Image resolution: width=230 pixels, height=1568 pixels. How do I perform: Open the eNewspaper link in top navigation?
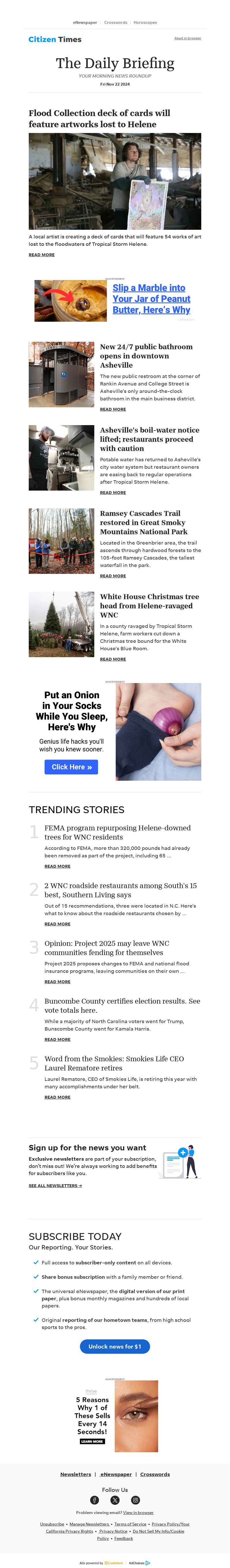tap(85, 22)
